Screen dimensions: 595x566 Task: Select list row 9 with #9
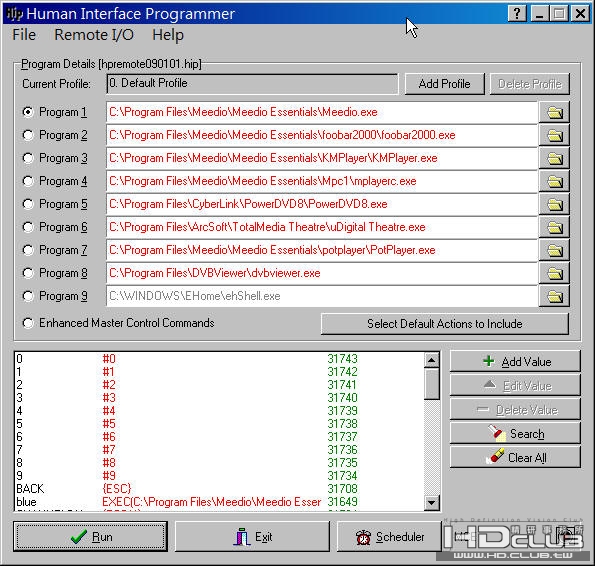point(219,475)
